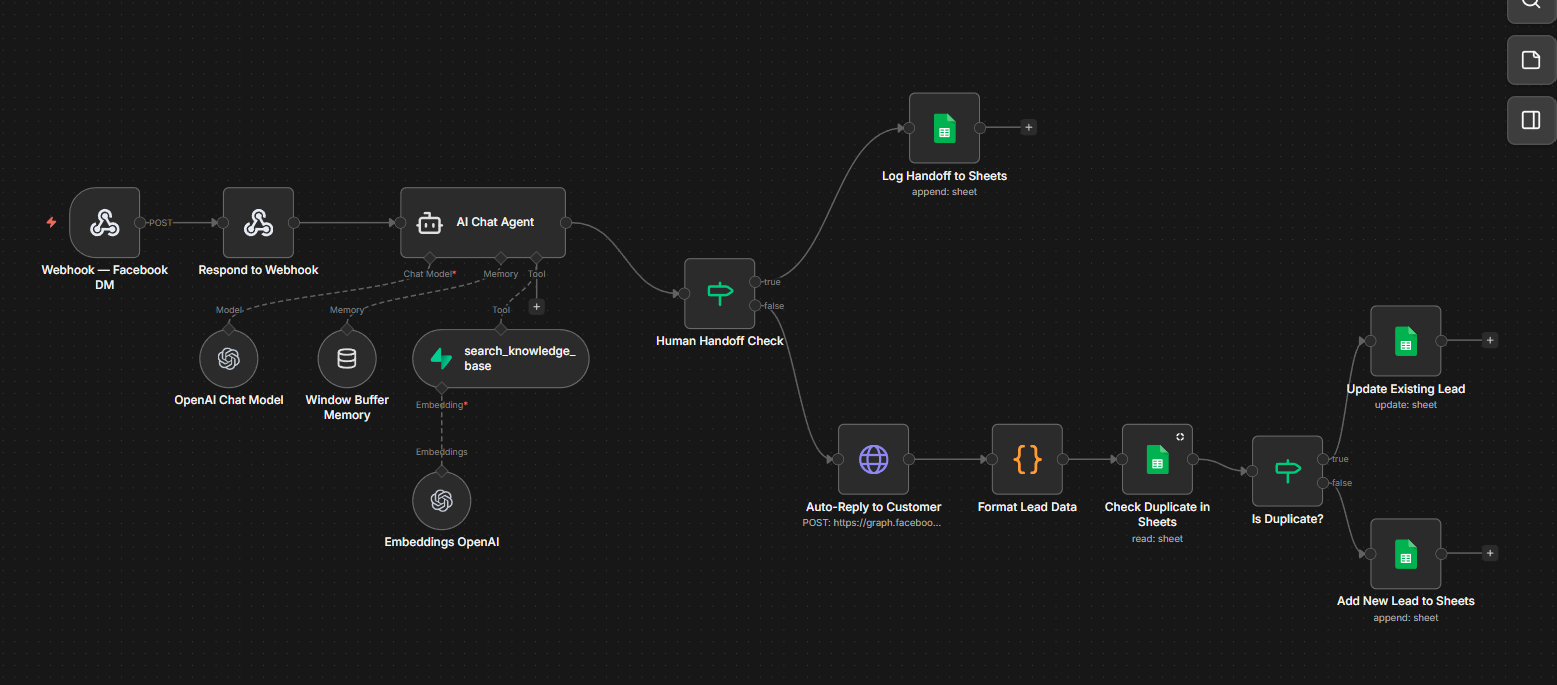1557x685 pixels.
Task: Click the small indicator on Check Duplicate node
Action: pos(1180,436)
